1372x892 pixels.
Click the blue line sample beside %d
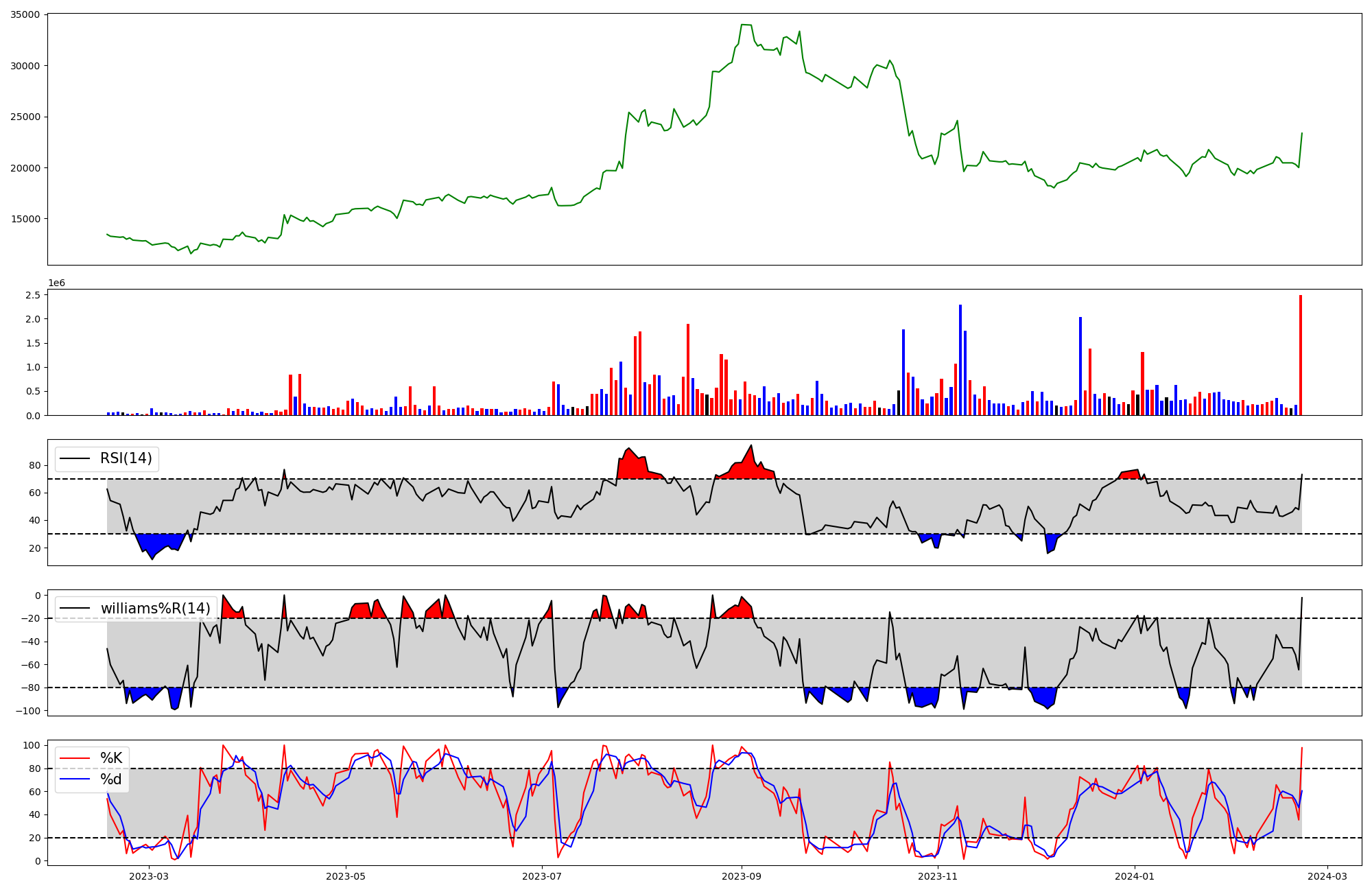[74, 779]
